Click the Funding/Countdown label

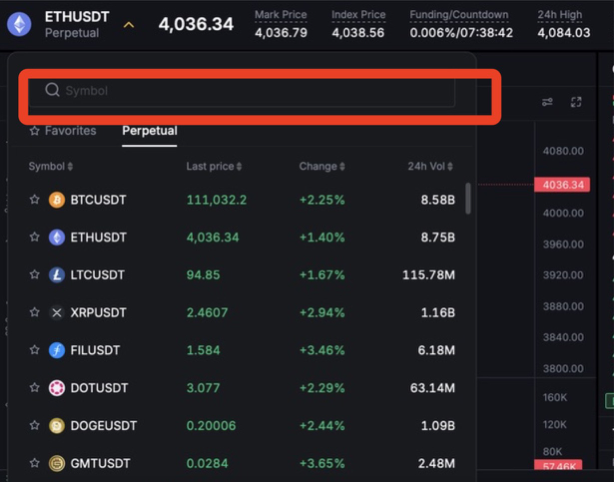coord(459,15)
